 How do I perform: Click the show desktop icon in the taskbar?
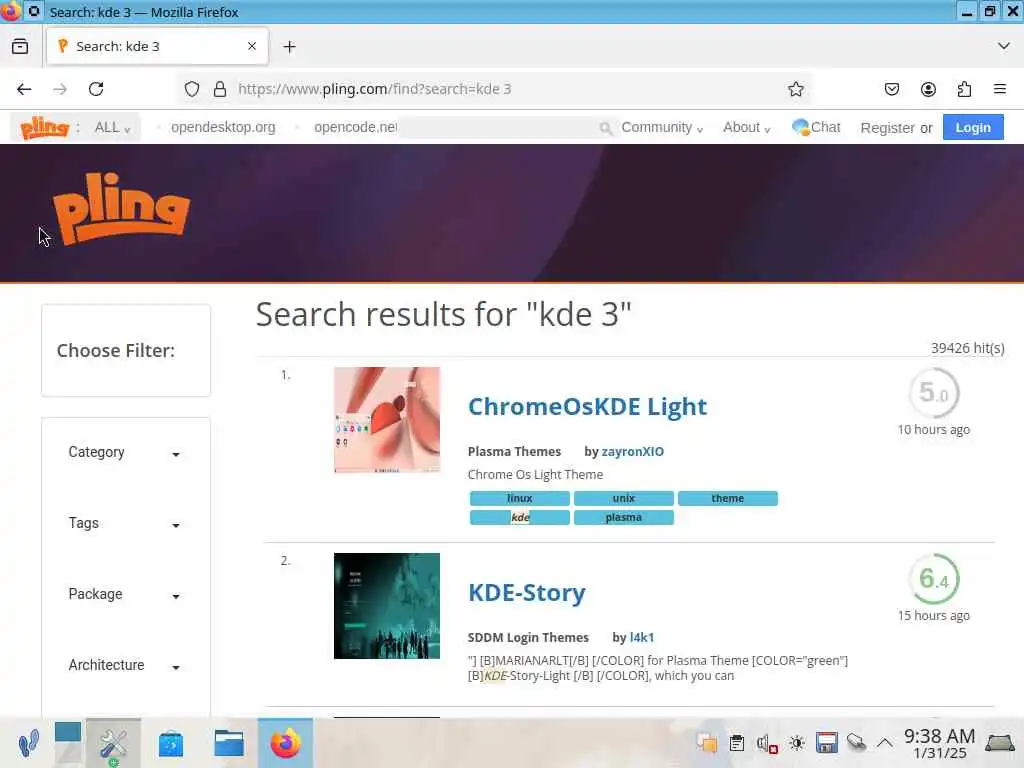[x=1000, y=743]
